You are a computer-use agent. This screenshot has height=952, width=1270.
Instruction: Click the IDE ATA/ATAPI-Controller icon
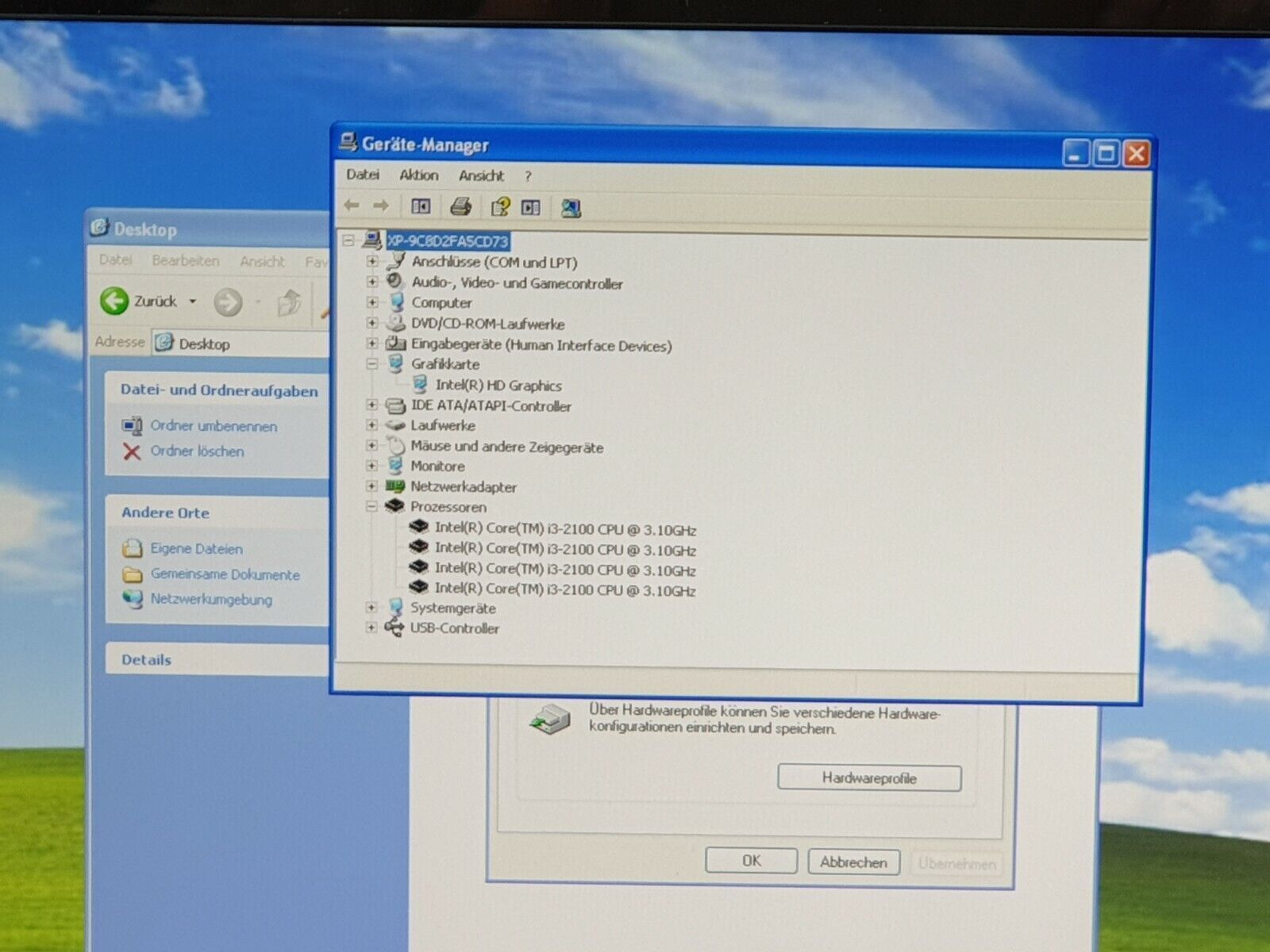coord(395,405)
